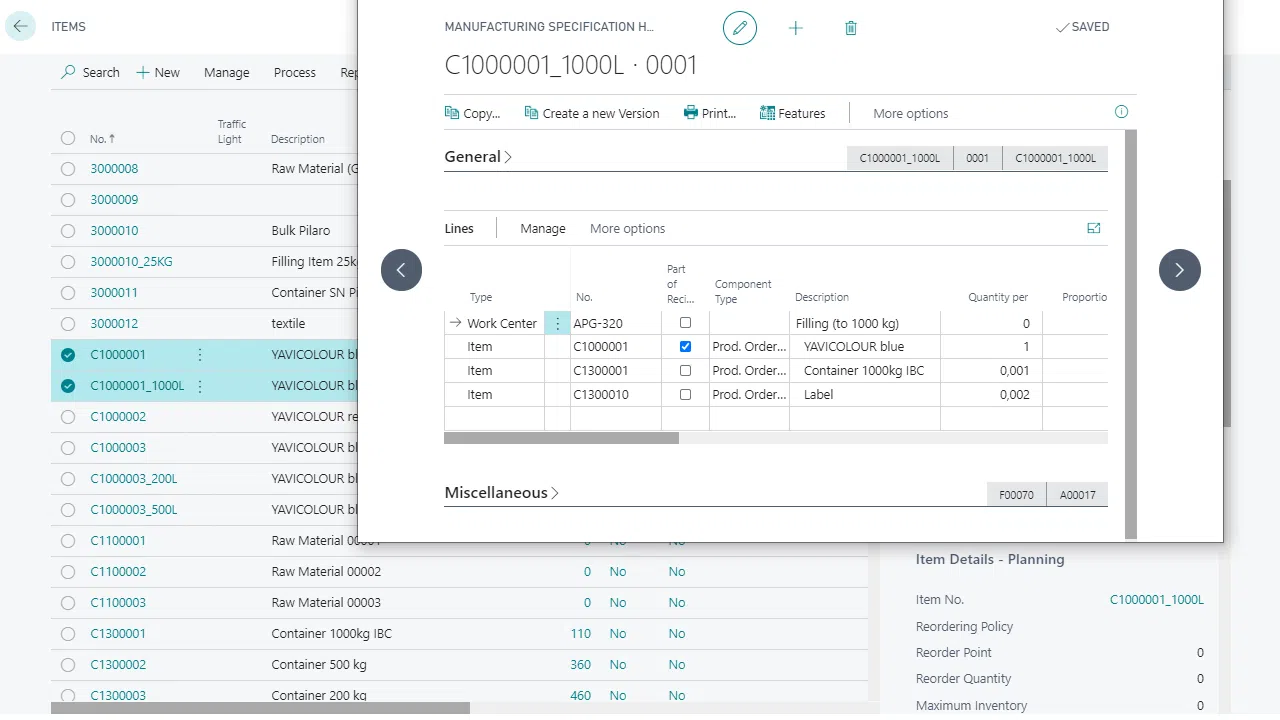Click inventory value 110 for C1300001
The height and width of the screenshot is (720, 1280).
click(x=580, y=634)
